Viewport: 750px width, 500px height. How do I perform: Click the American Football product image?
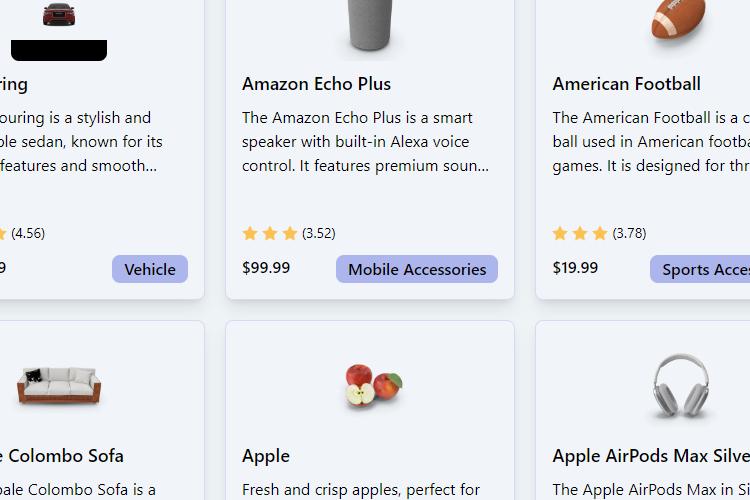[x=679, y=19]
